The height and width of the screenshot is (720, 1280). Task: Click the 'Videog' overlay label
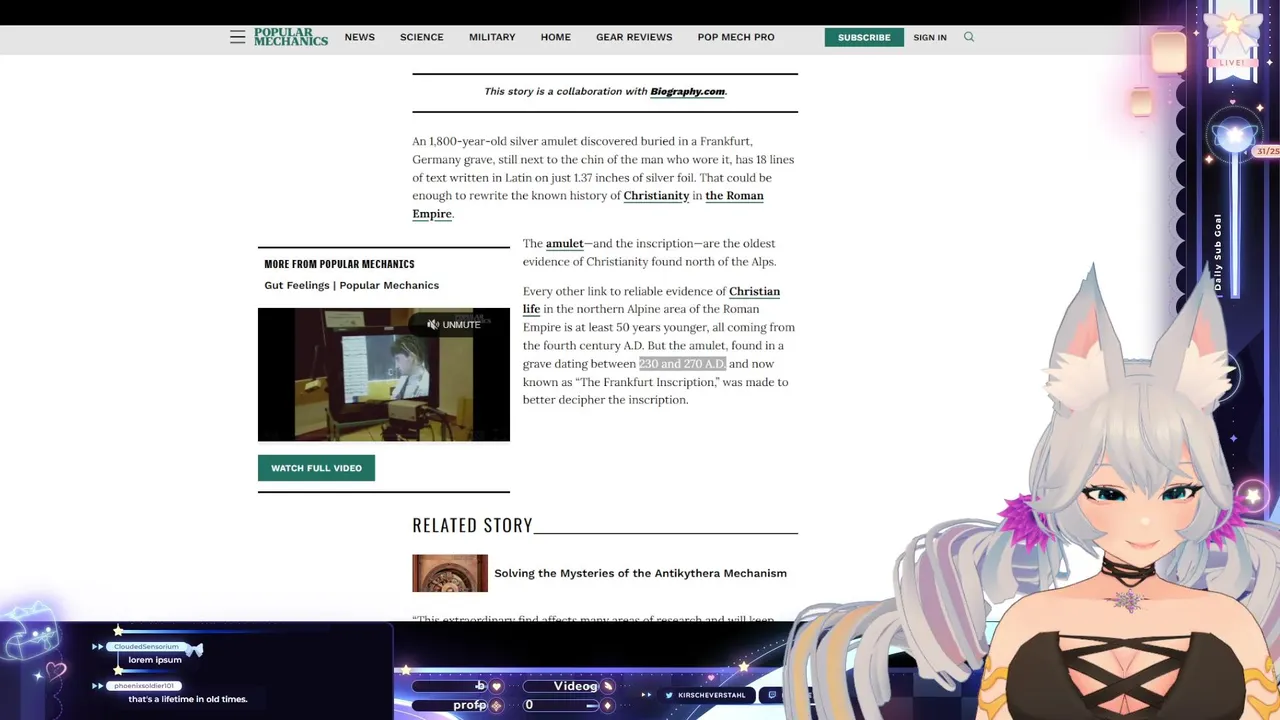pyautogui.click(x=575, y=686)
